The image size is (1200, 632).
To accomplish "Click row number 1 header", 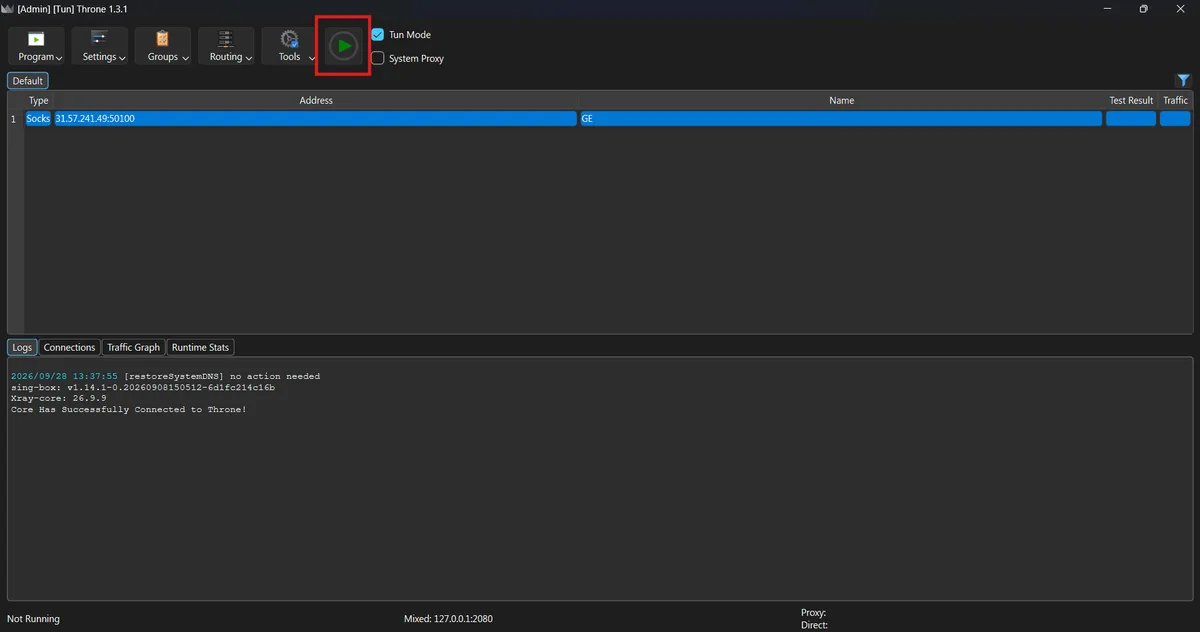I will coord(15,119).
